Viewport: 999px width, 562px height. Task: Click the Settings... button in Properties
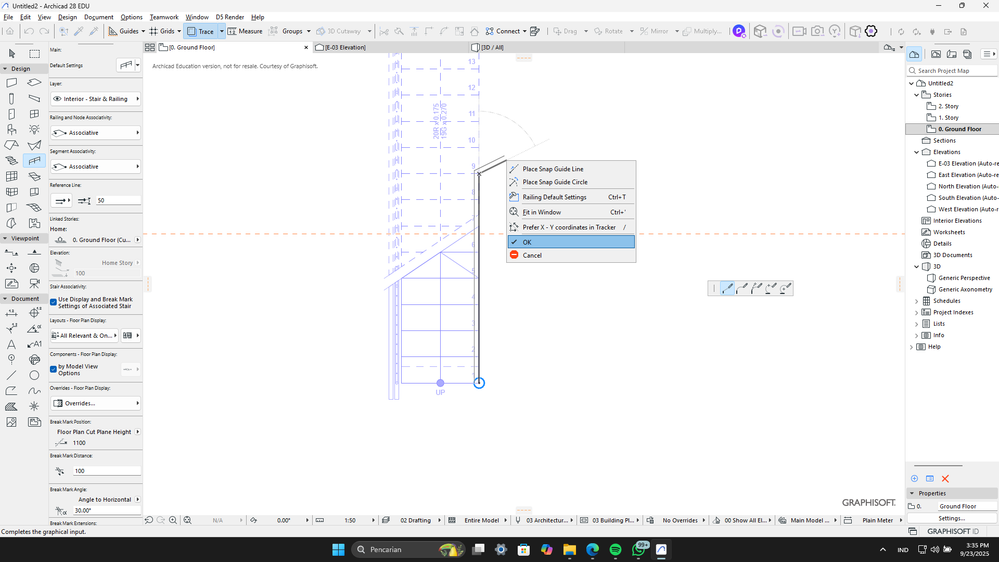952,518
